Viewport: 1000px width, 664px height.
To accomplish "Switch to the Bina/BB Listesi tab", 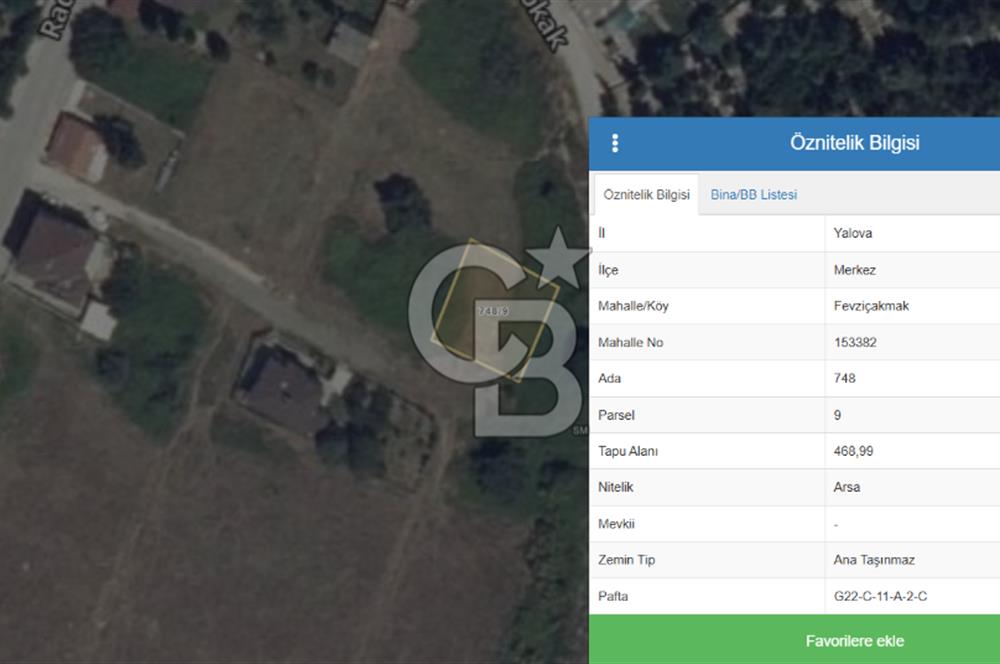I will [753, 195].
